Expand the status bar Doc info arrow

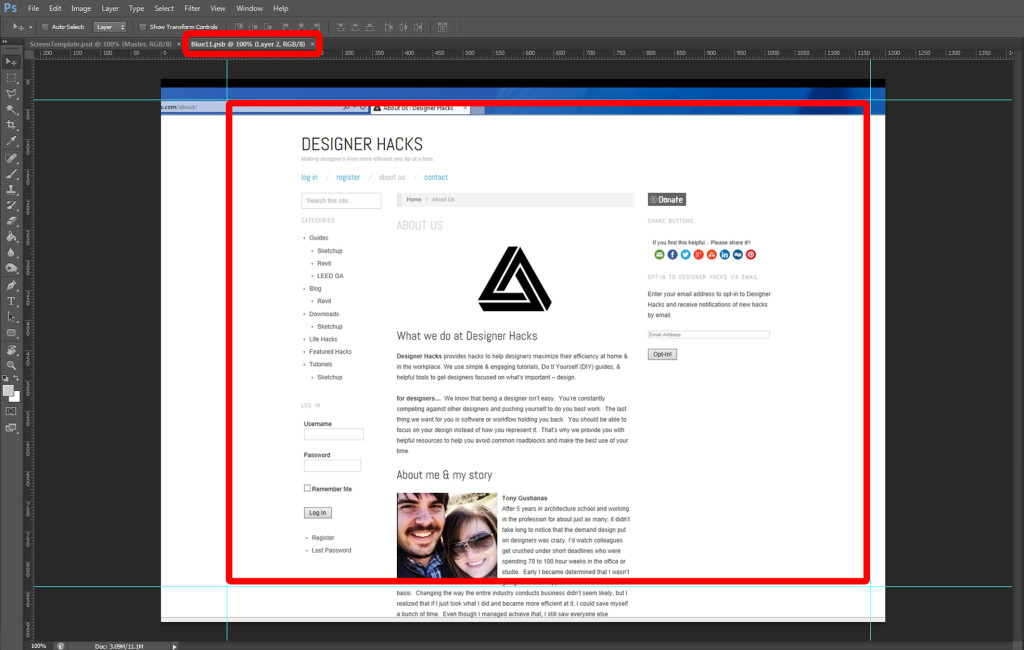[x=174, y=646]
